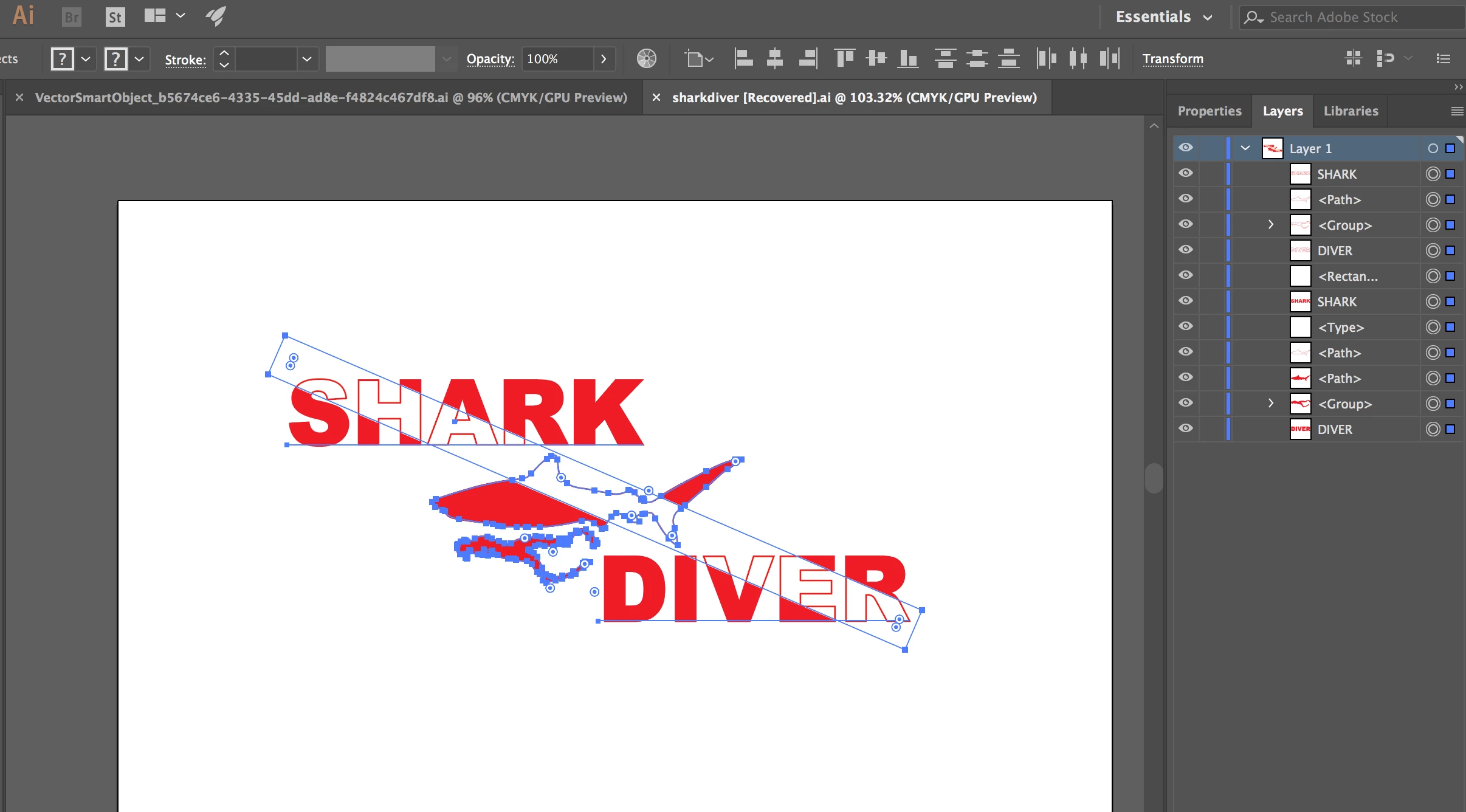Open the Libraries panel tab
Viewport: 1466px width, 812px height.
[x=1351, y=111]
